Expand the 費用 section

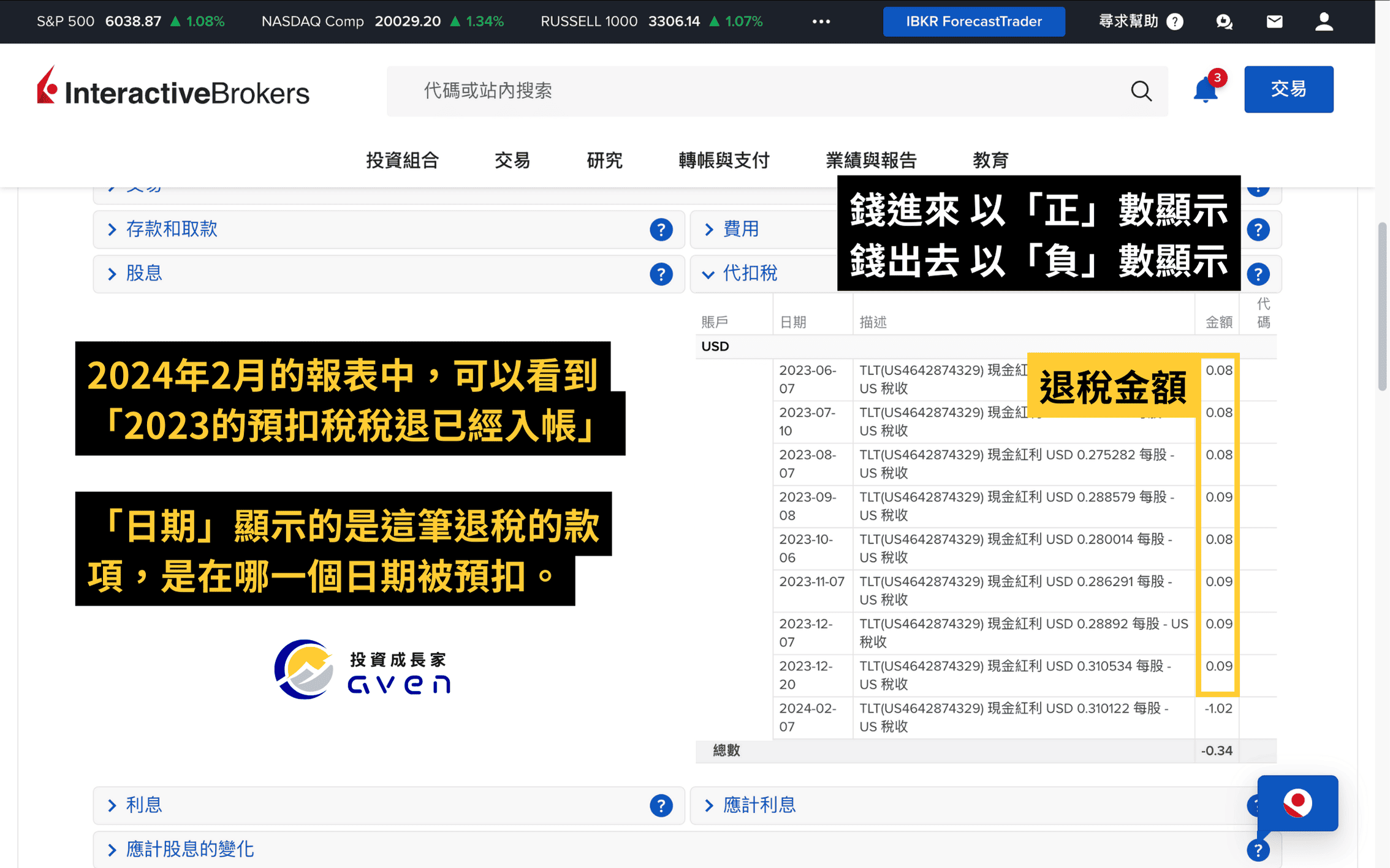[741, 229]
